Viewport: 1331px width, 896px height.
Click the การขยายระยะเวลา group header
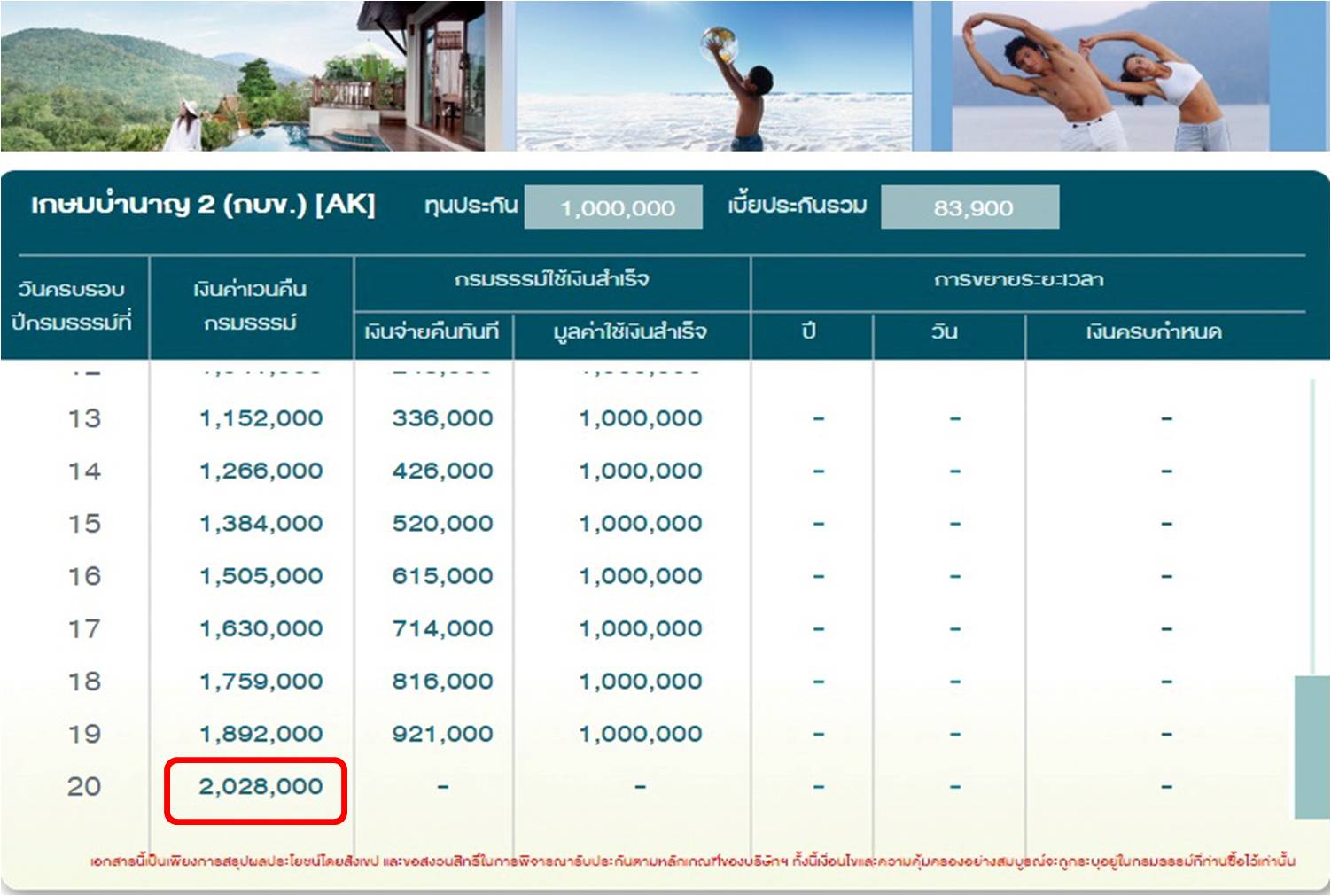pos(1019,280)
